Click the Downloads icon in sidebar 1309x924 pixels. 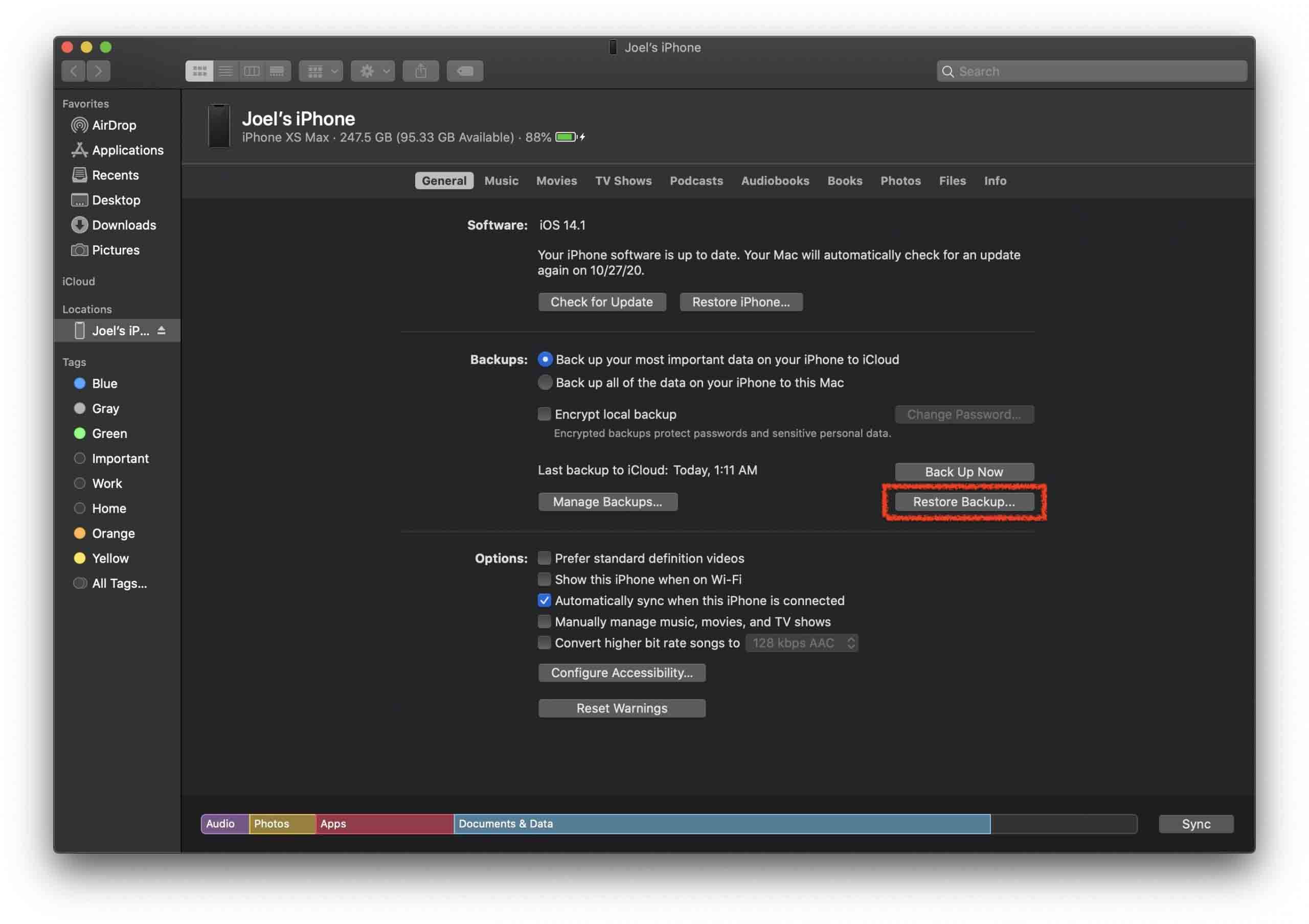80,225
